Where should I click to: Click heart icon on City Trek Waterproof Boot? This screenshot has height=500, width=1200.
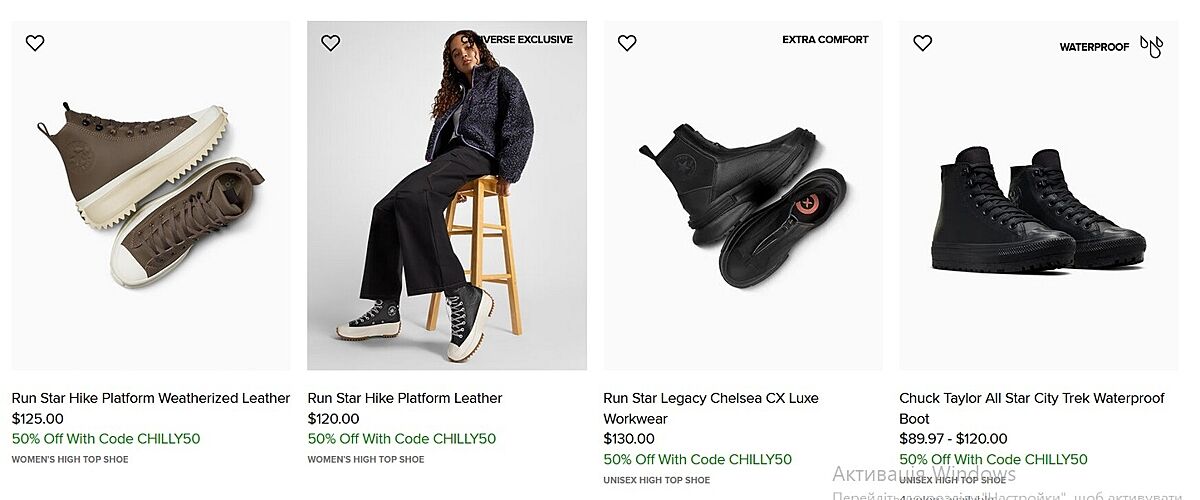click(x=923, y=43)
